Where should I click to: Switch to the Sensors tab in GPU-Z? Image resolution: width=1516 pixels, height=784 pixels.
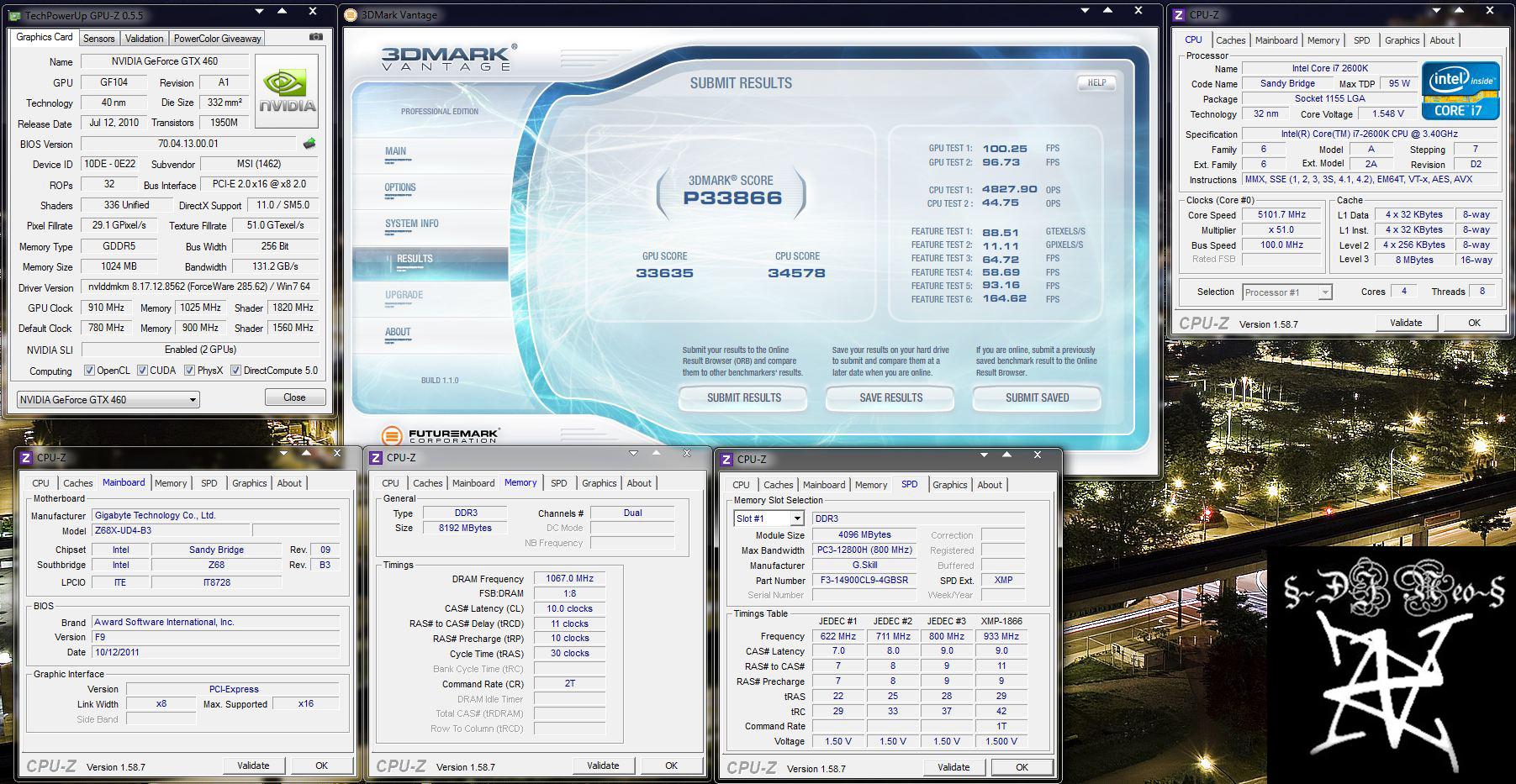point(98,39)
